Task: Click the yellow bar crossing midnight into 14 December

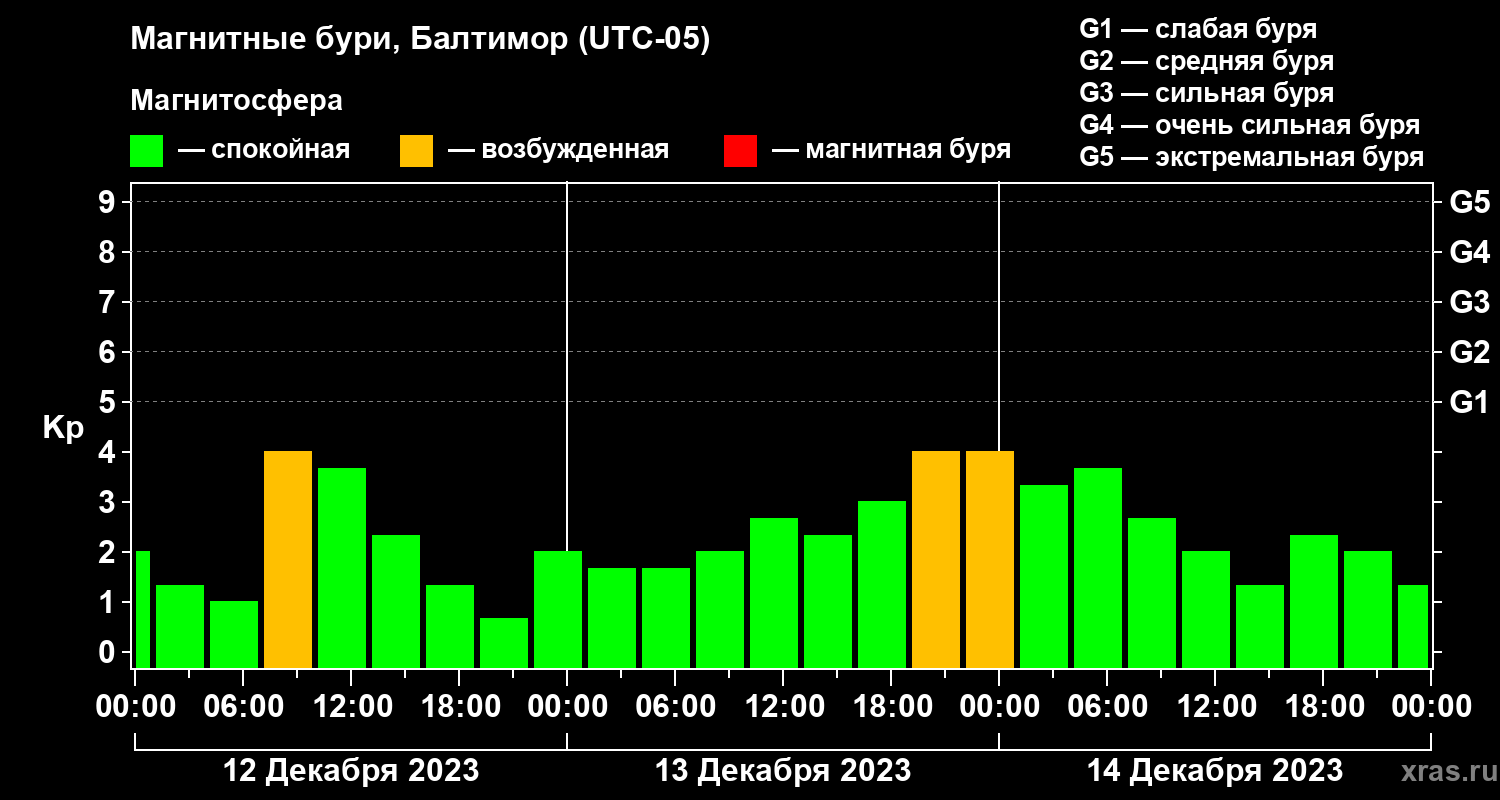Action: tap(990, 559)
